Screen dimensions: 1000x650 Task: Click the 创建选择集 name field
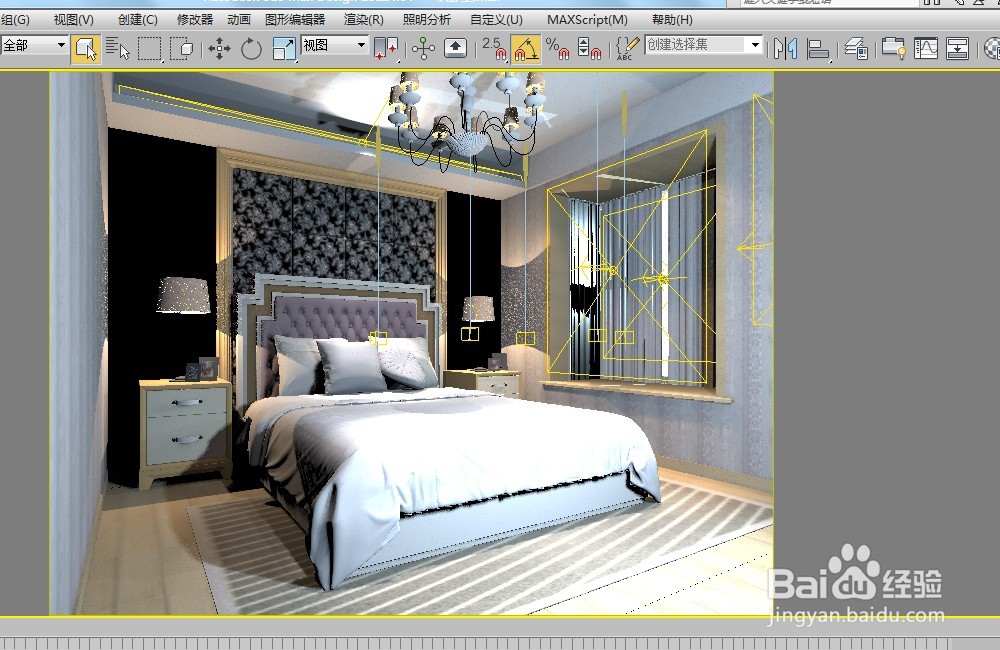[695, 45]
